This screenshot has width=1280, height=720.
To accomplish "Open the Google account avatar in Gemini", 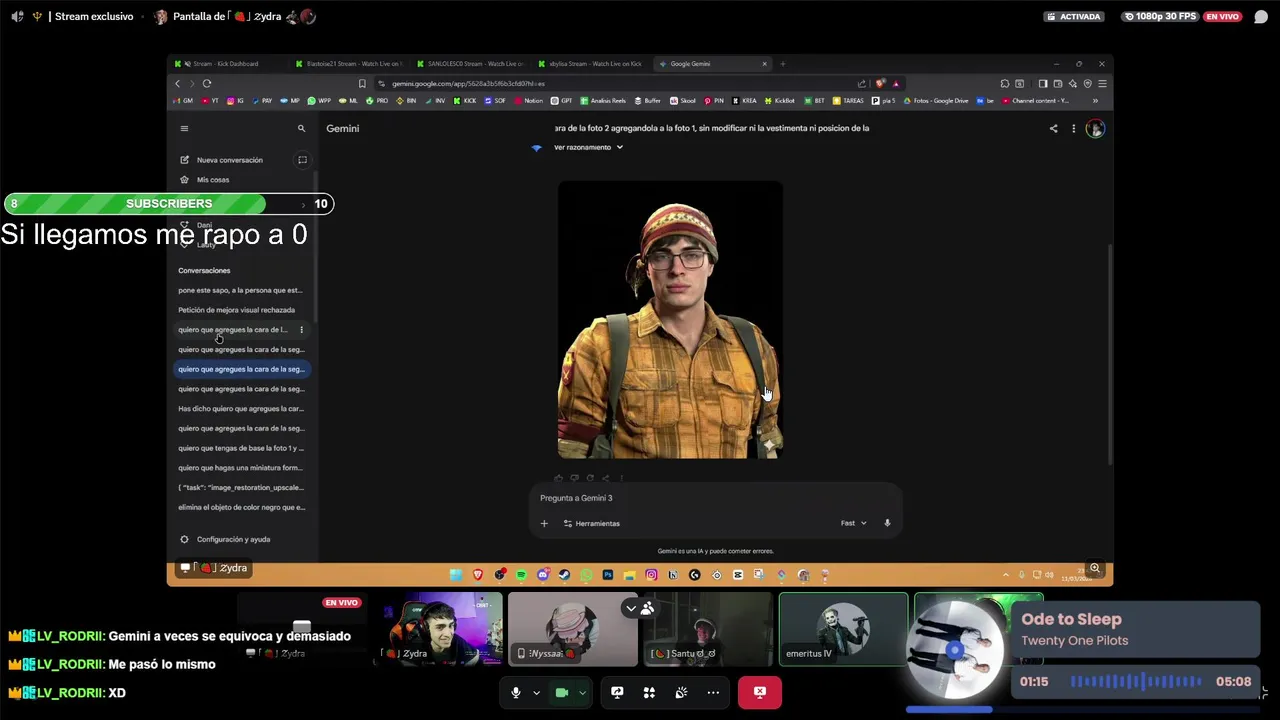I will pos(1095,128).
